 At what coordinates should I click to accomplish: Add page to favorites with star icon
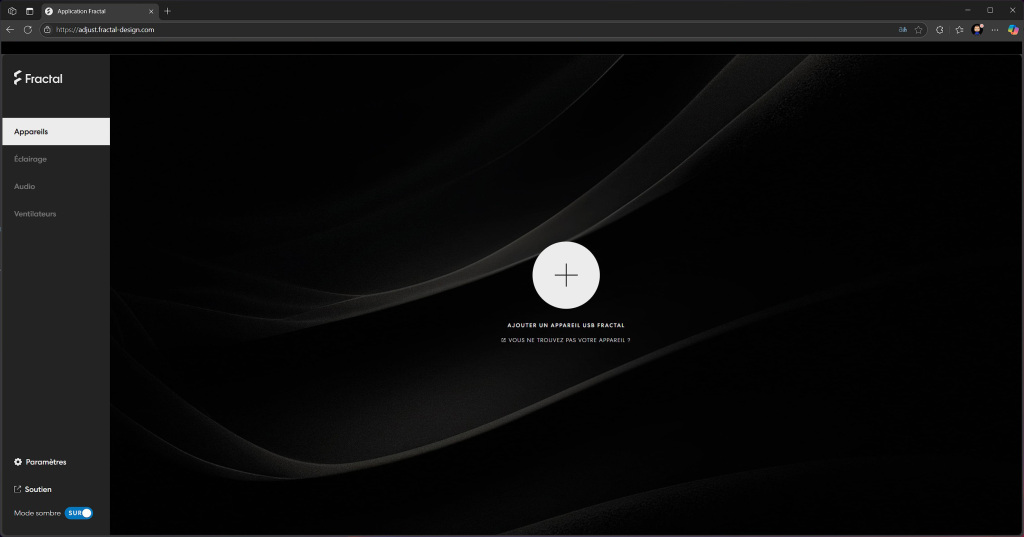918,30
